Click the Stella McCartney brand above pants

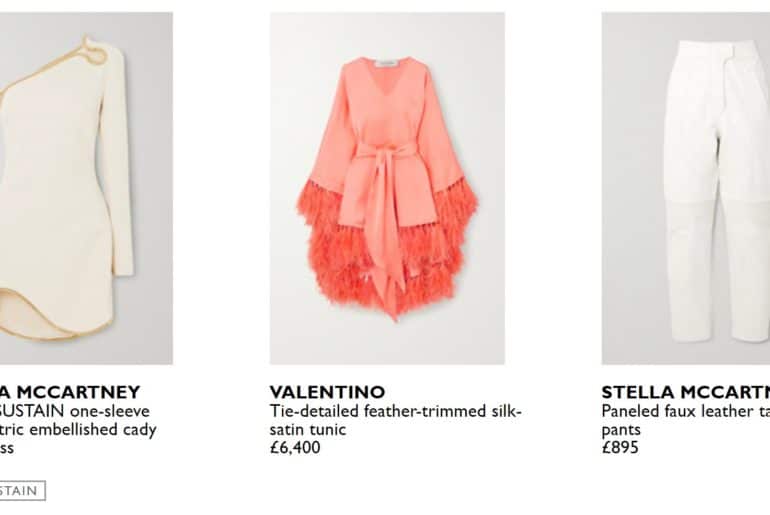(686, 392)
